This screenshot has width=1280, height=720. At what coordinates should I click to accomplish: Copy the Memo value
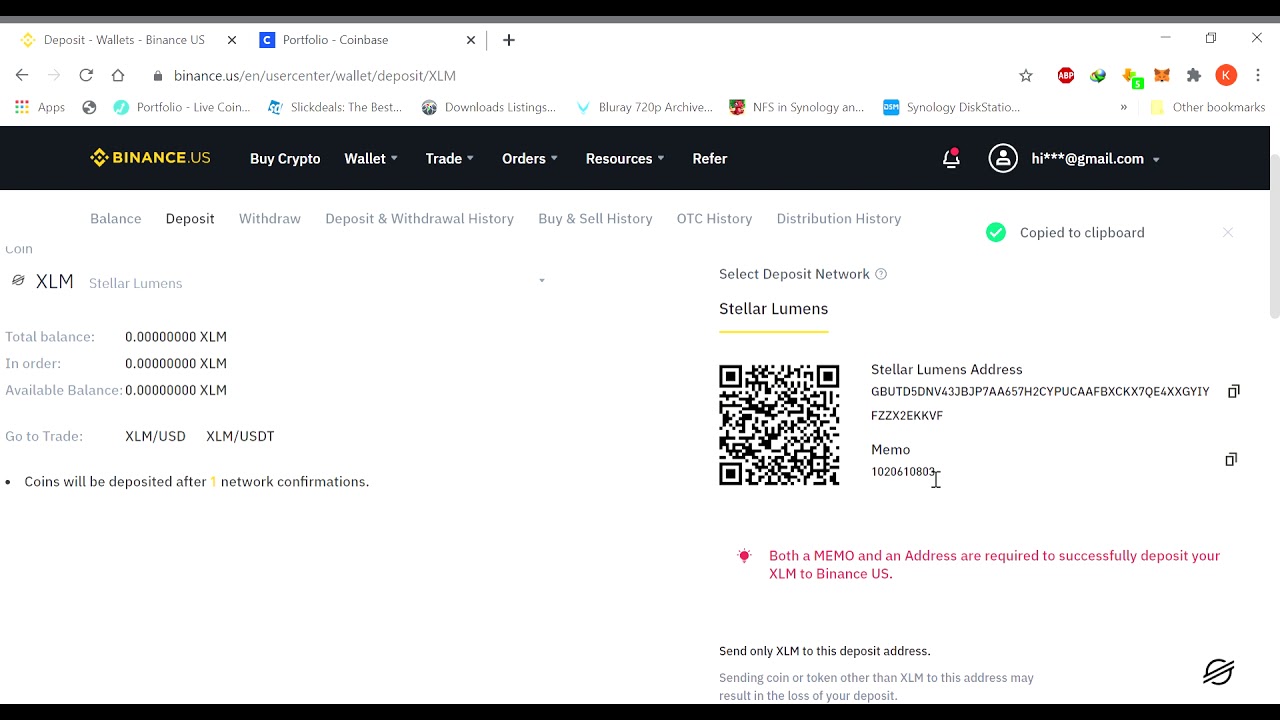(1231, 460)
